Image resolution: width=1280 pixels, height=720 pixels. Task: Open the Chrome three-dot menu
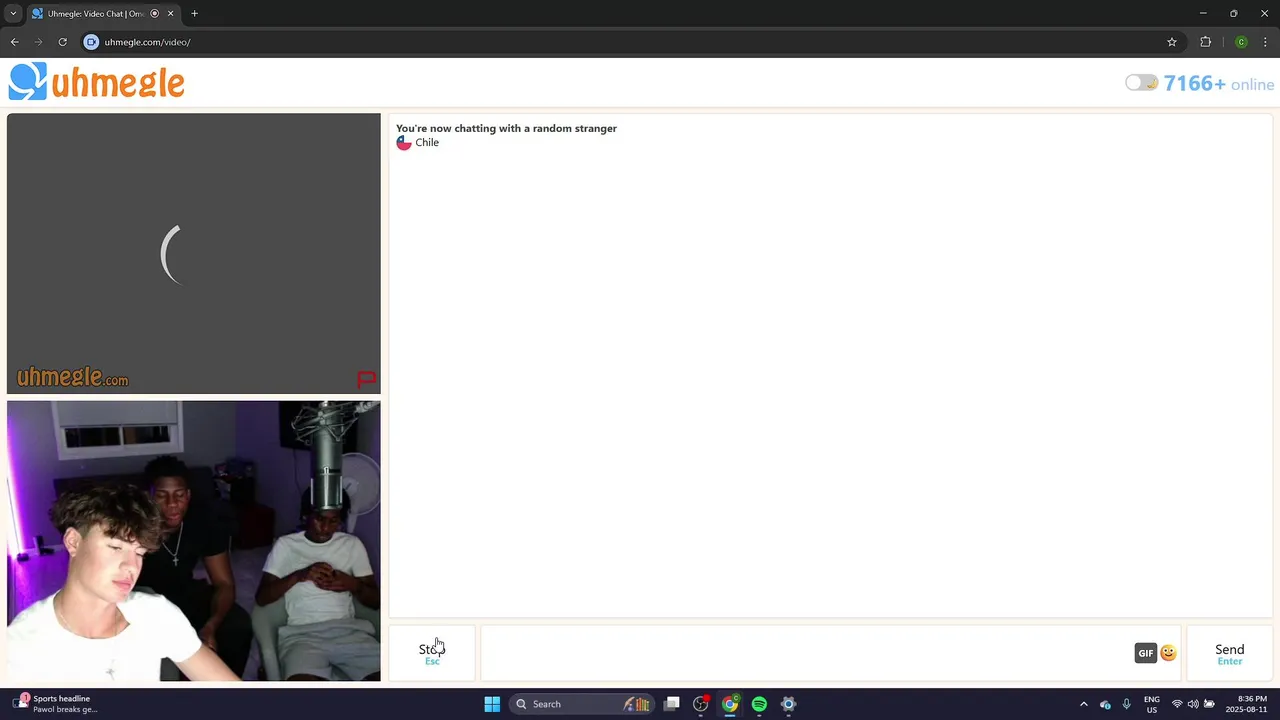click(1265, 42)
